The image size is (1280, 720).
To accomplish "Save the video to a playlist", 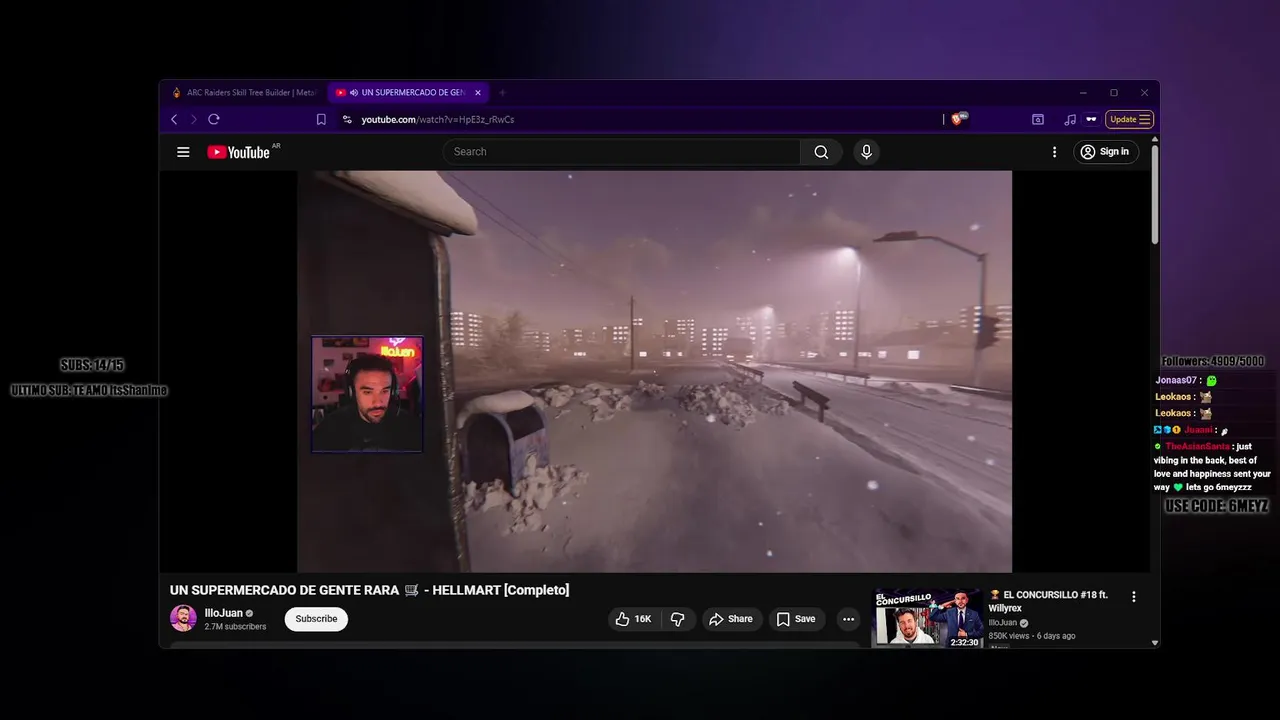I will point(796,619).
